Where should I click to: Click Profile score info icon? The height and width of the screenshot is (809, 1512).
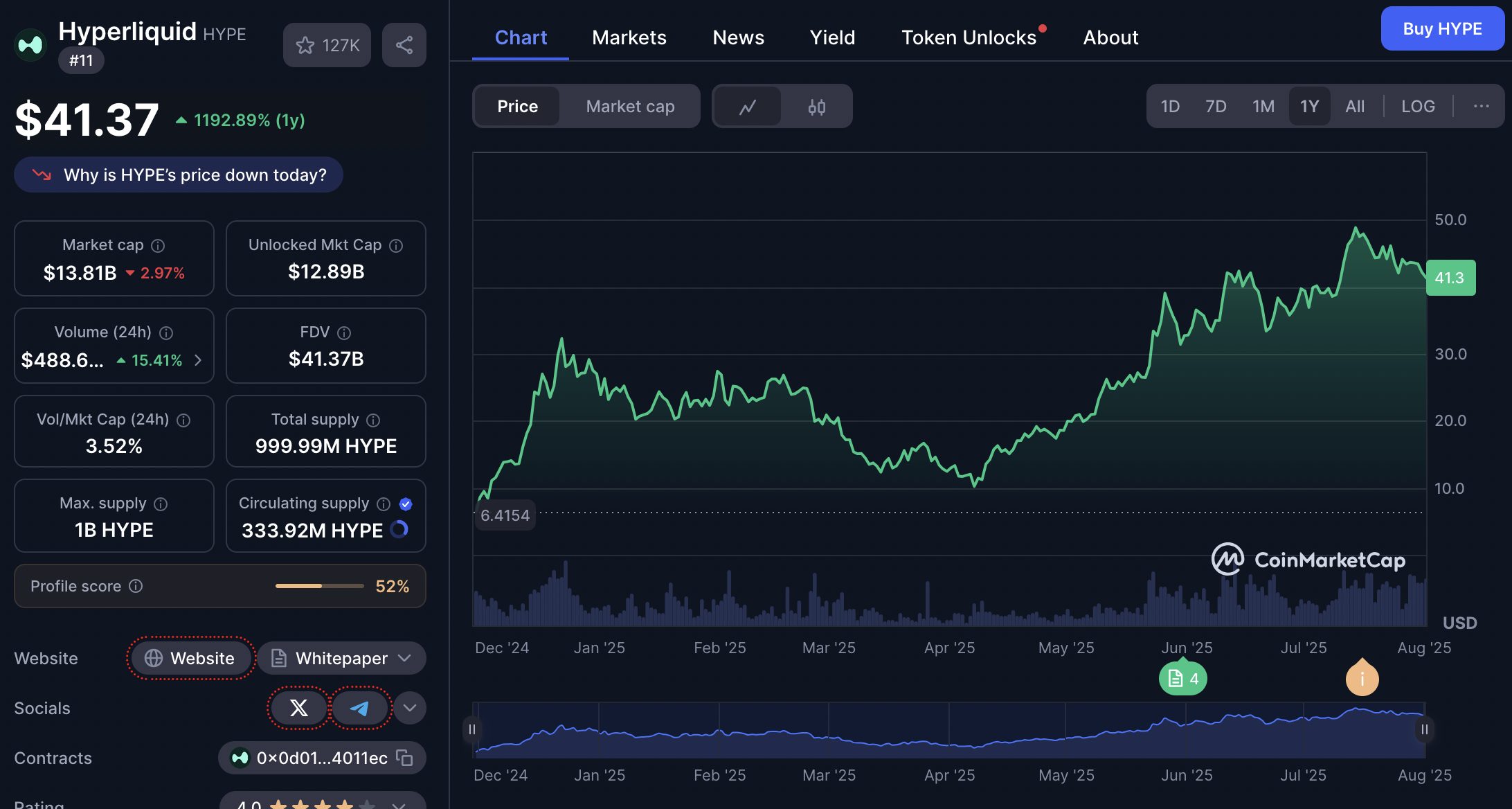click(x=136, y=586)
